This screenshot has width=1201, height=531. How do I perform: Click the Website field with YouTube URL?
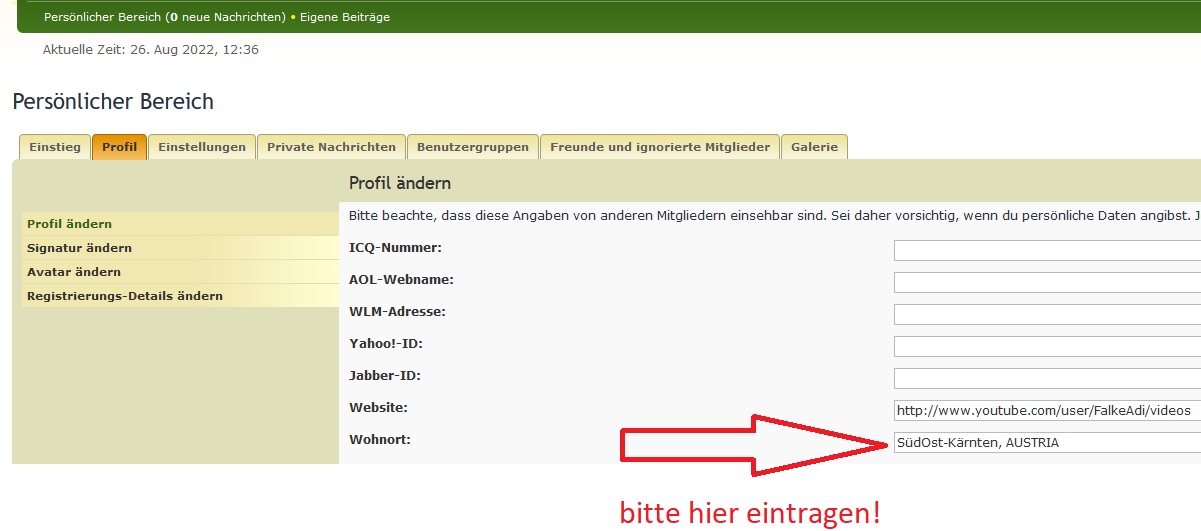pyautogui.click(x=1046, y=410)
